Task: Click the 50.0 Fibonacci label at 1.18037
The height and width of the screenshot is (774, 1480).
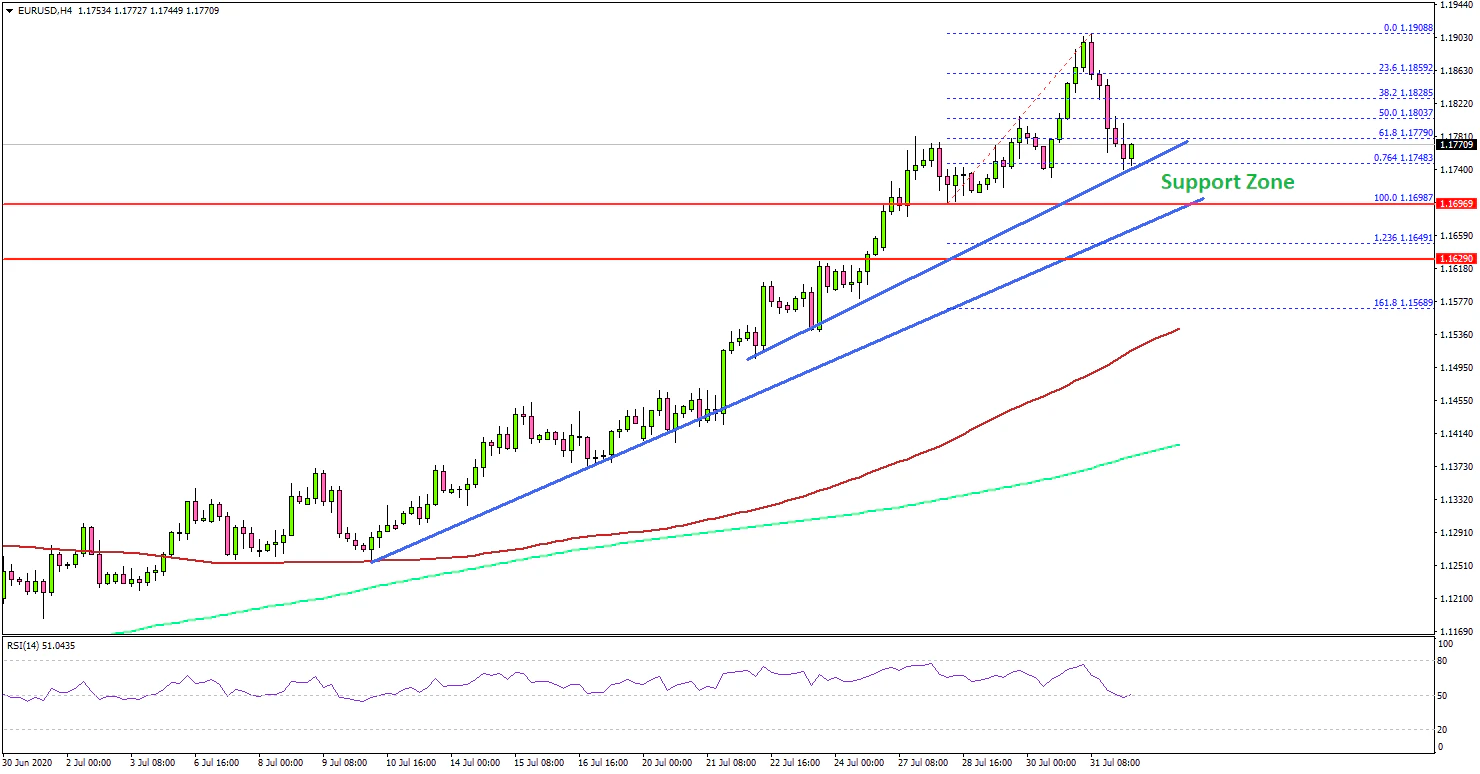Action: 1406,113
